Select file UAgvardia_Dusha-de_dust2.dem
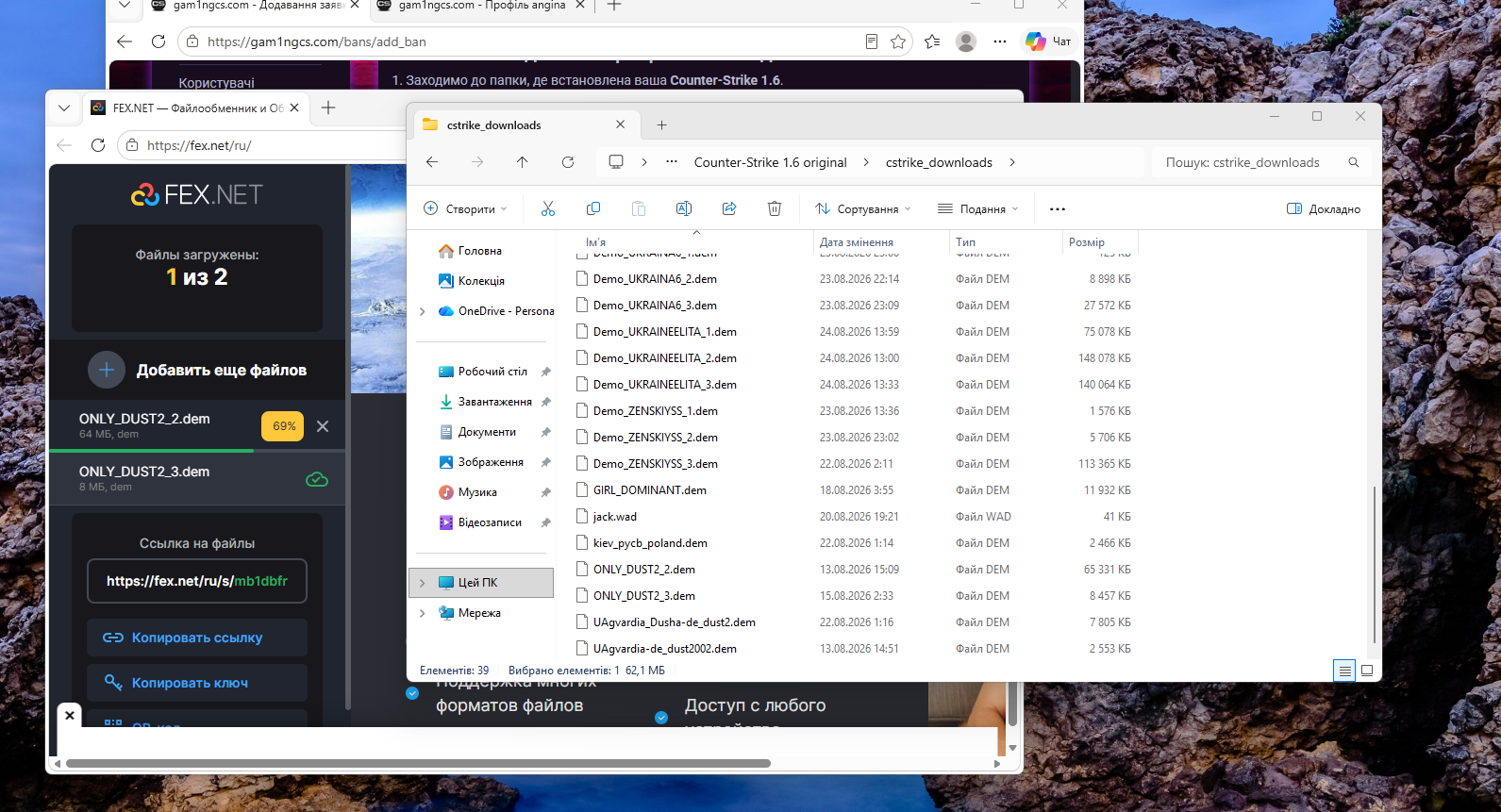 pos(675,622)
